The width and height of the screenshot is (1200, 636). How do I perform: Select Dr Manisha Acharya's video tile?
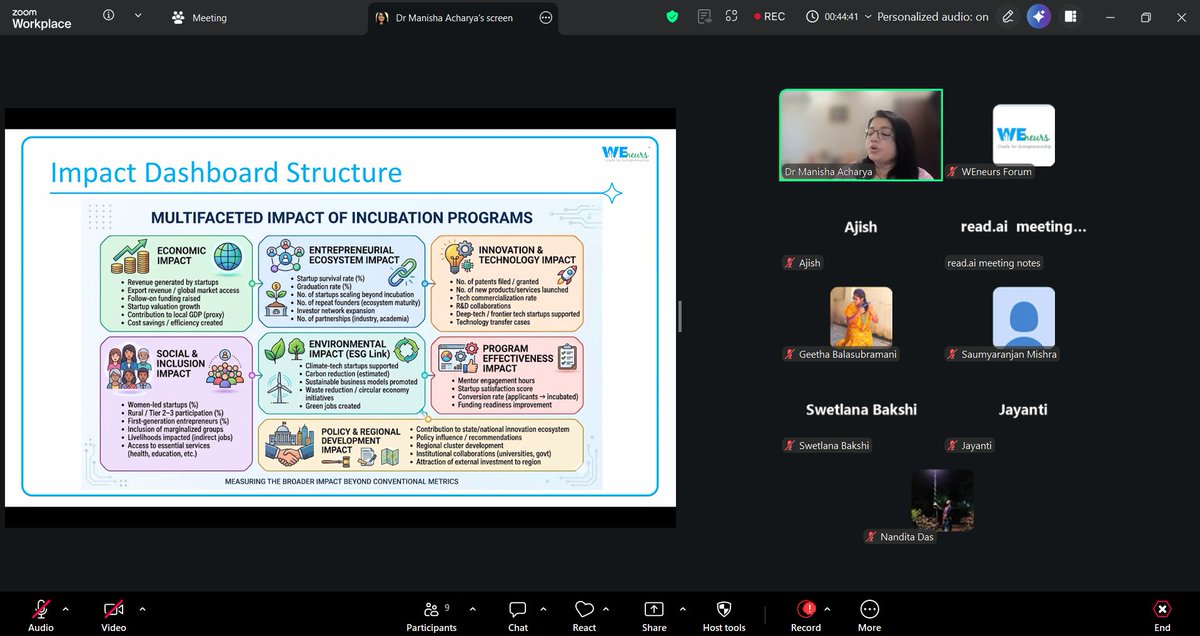(x=861, y=135)
